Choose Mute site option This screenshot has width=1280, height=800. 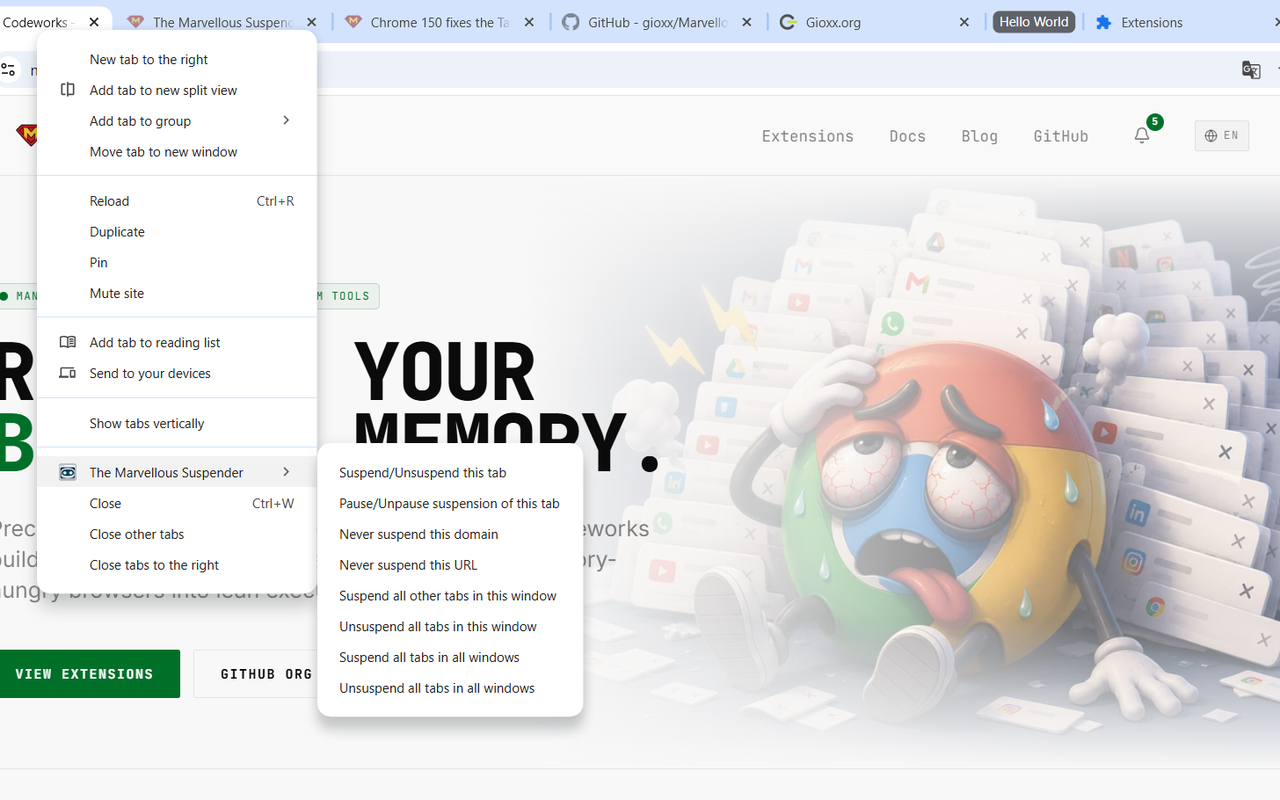[177, 294]
